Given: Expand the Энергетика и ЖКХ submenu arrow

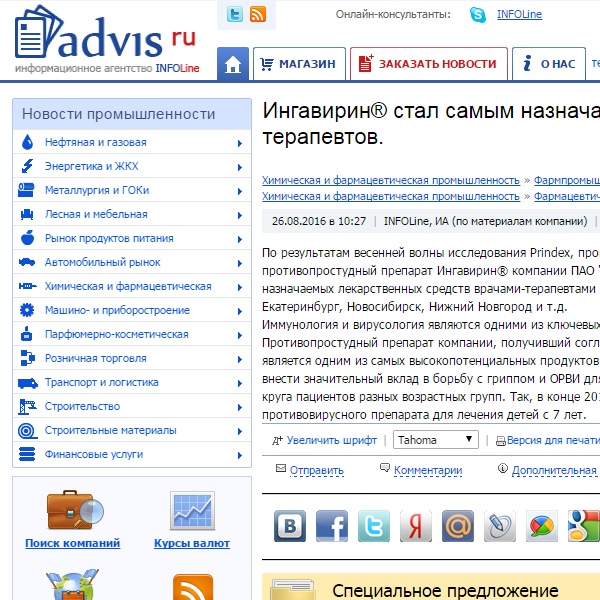Looking at the screenshot, I should pos(240,167).
